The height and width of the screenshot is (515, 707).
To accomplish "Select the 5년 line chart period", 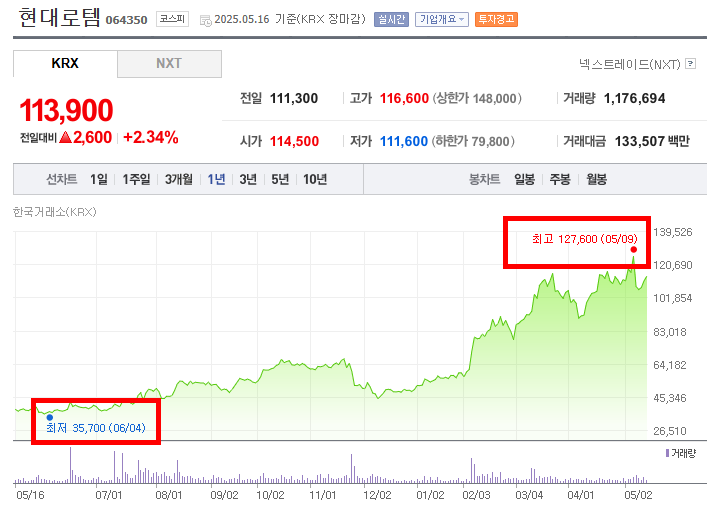I will (280, 179).
